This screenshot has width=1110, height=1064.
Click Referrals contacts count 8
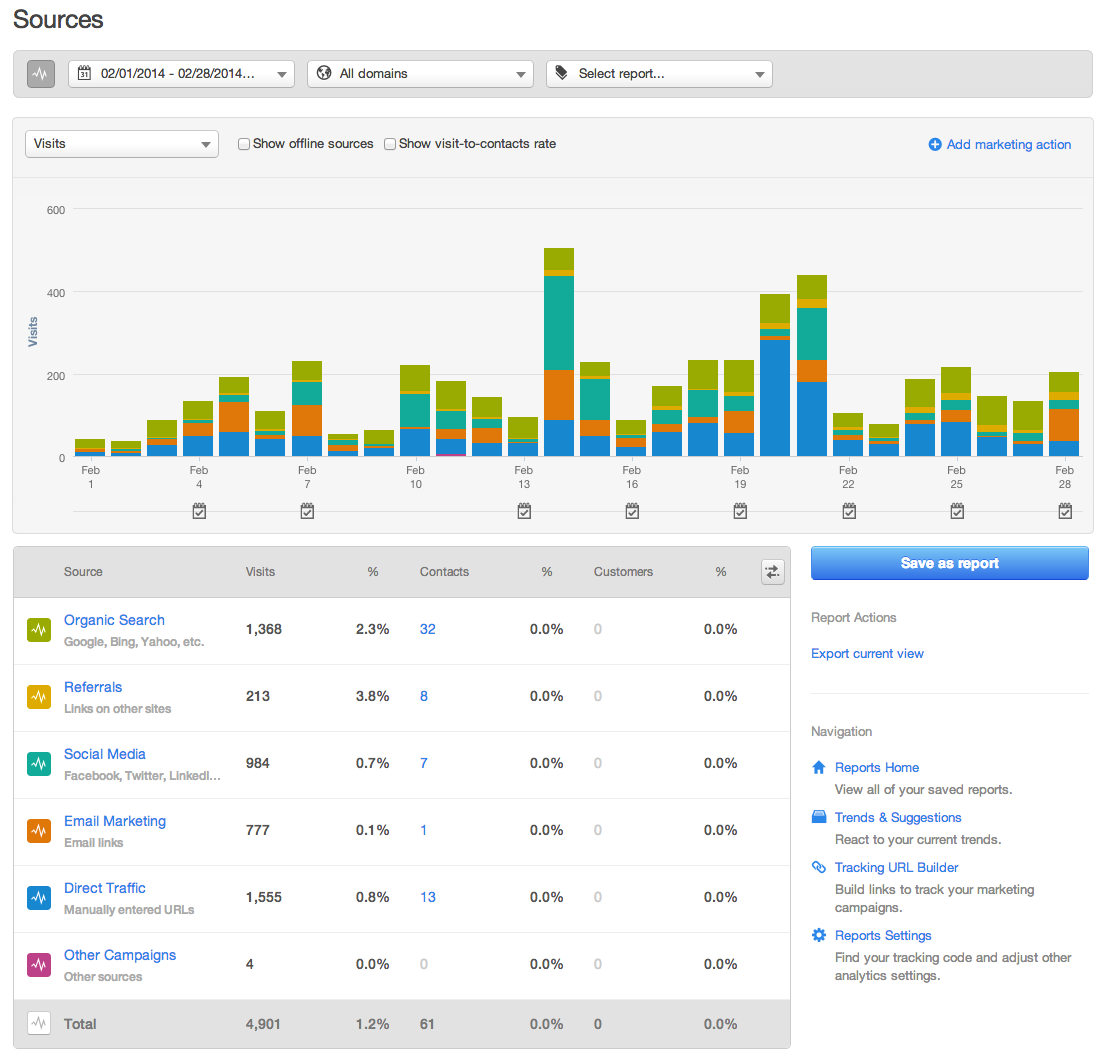(x=424, y=696)
